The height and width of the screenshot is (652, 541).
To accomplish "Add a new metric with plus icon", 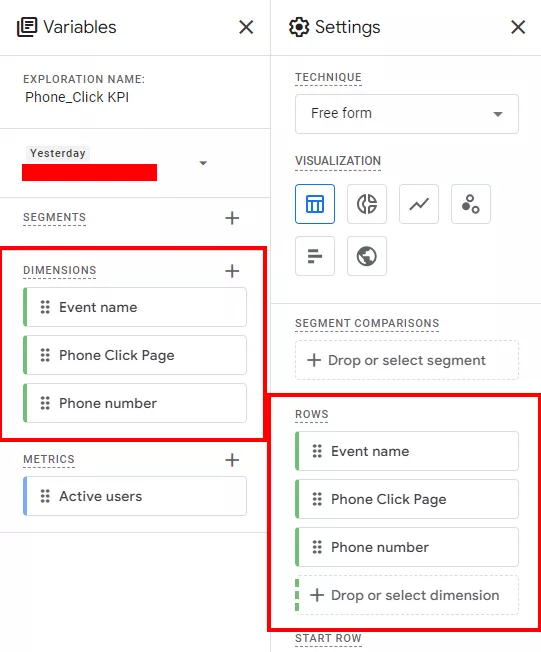I will tap(232, 460).
